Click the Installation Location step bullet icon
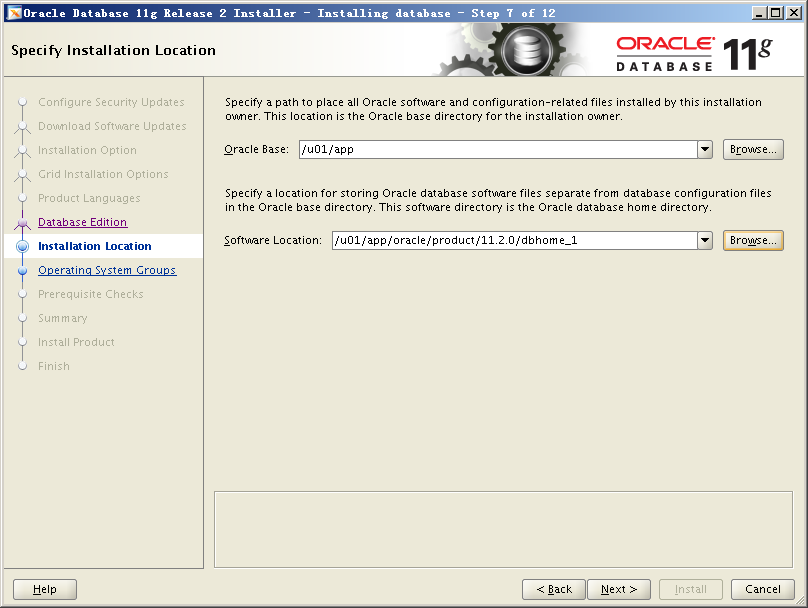This screenshot has width=808, height=608. [x=22, y=247]
